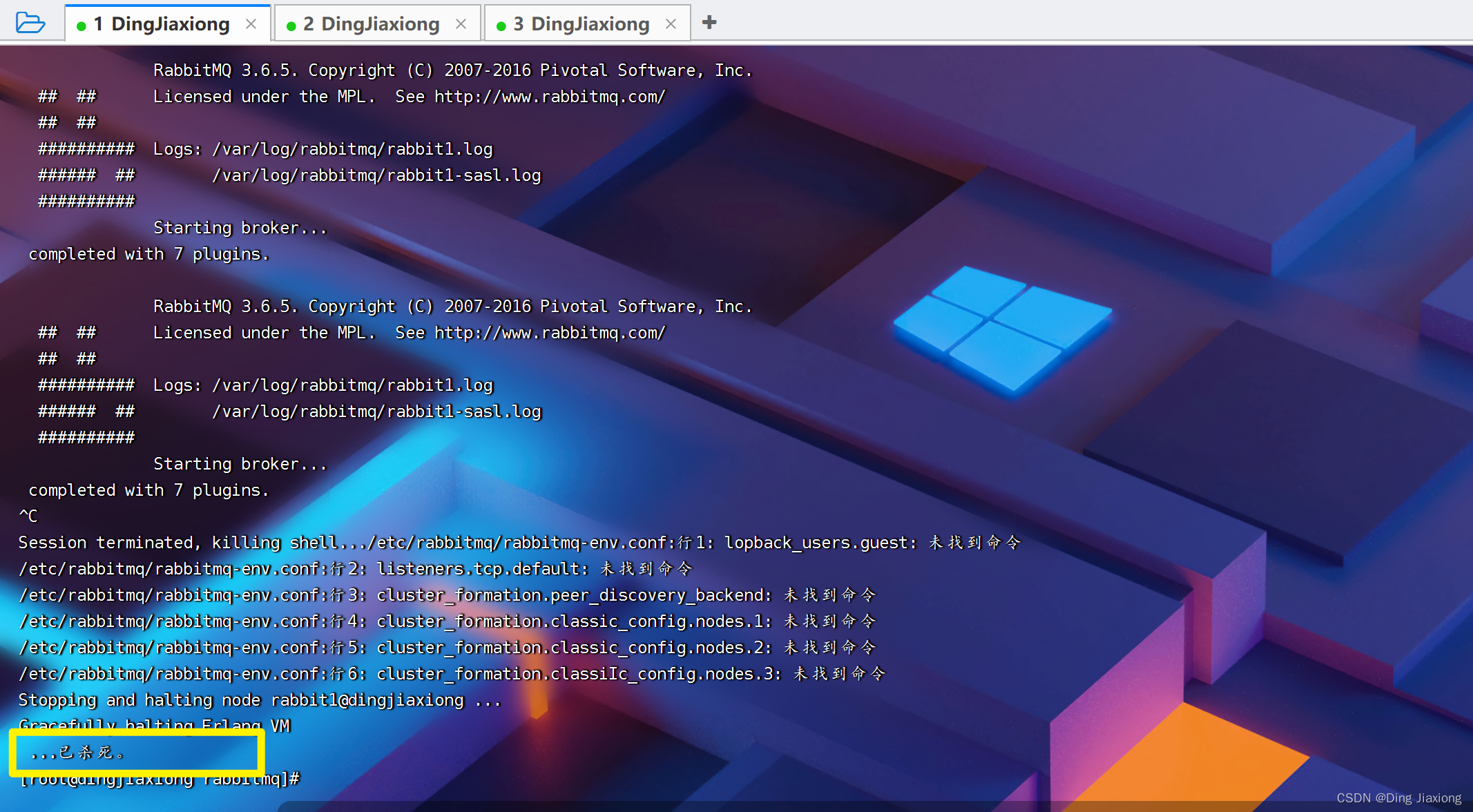The width and height of the screenshot is (1473, 812).
Task: Click 'Stopping and halting node rabbit1@dingjiaxiong' line
Action: point(260,700)
